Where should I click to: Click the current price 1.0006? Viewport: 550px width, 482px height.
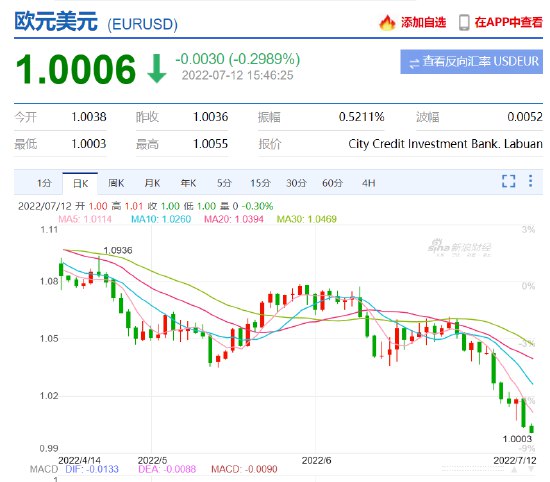[76, 69]
